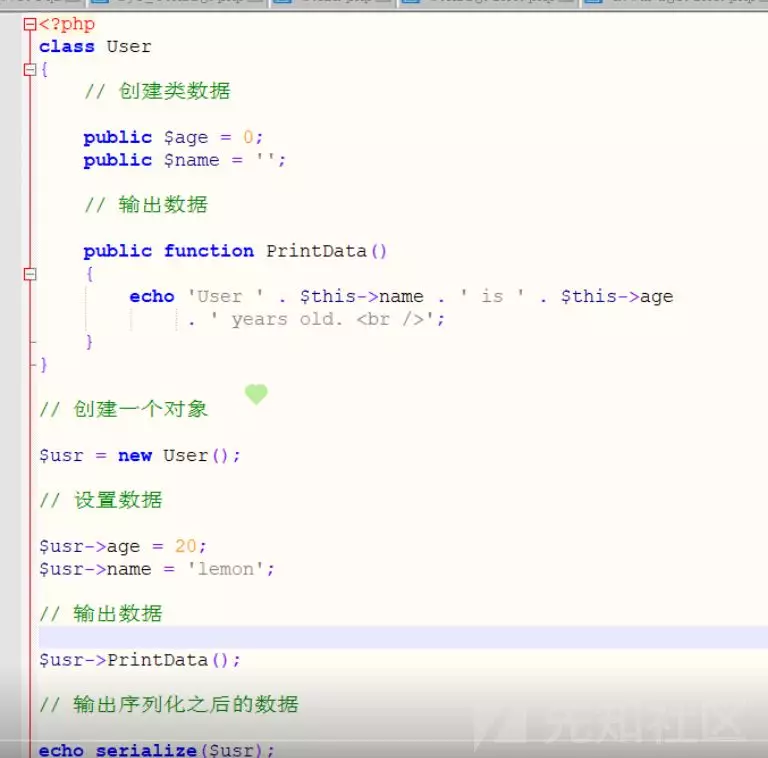The image size is (768, 758).
Task: Collapse the fold marker beside <?php
Action: tap(30, 24)
